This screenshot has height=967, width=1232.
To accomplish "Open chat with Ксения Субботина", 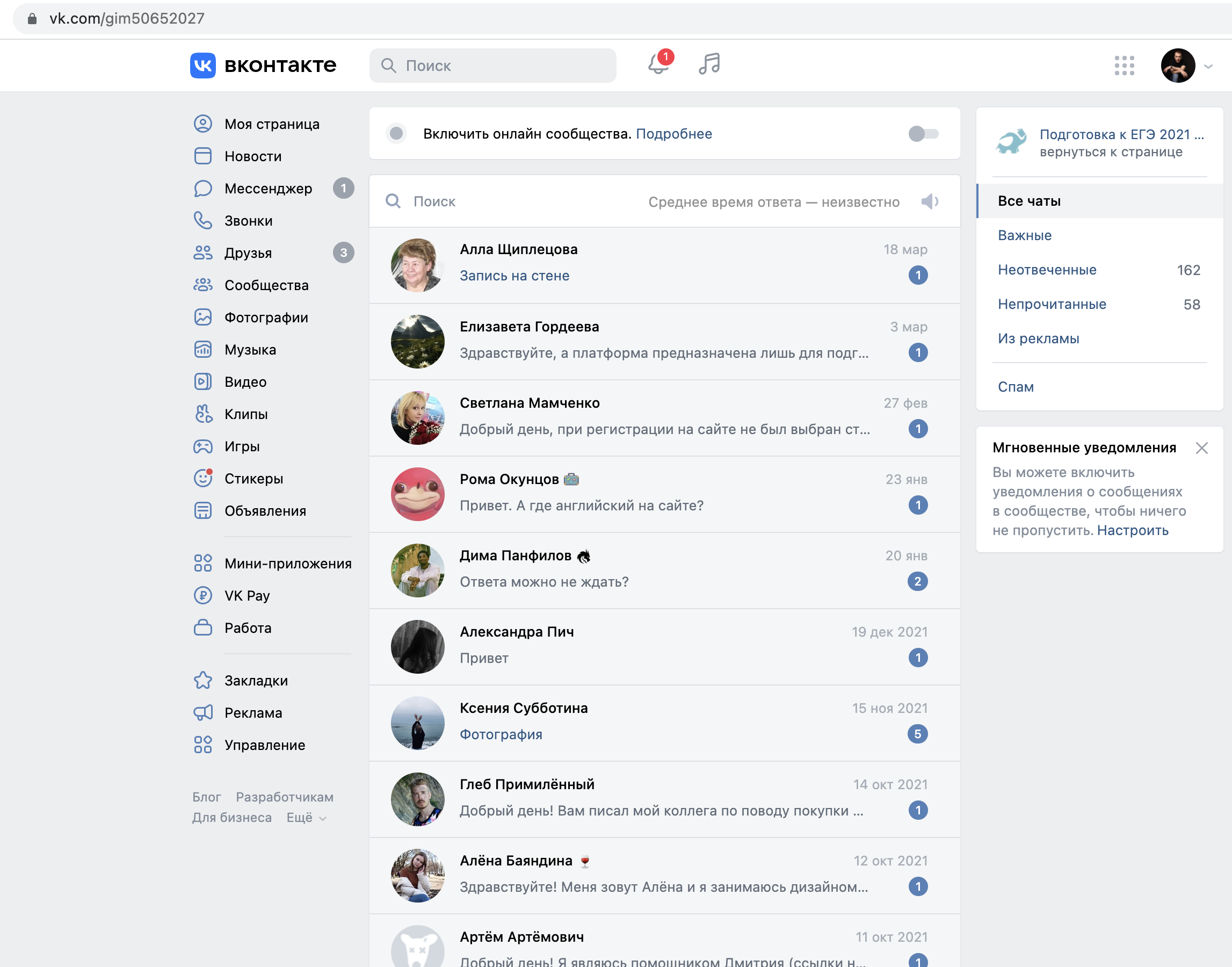I will 664,723.
